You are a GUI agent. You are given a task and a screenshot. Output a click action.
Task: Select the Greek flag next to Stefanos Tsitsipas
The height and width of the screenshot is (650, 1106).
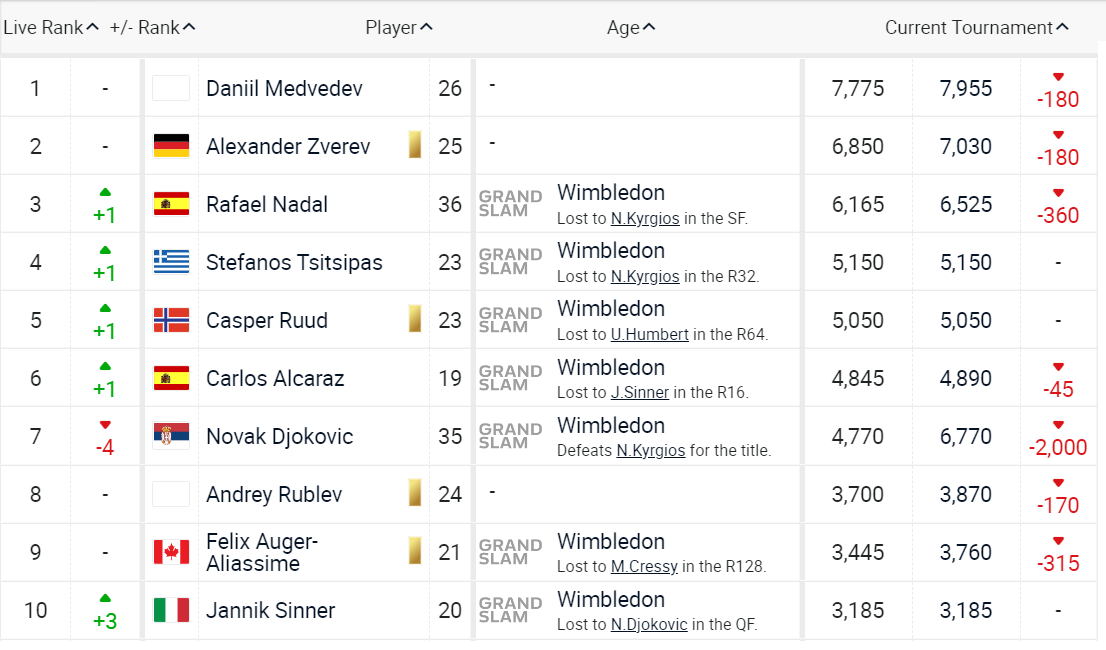click(x=171, y=262)
